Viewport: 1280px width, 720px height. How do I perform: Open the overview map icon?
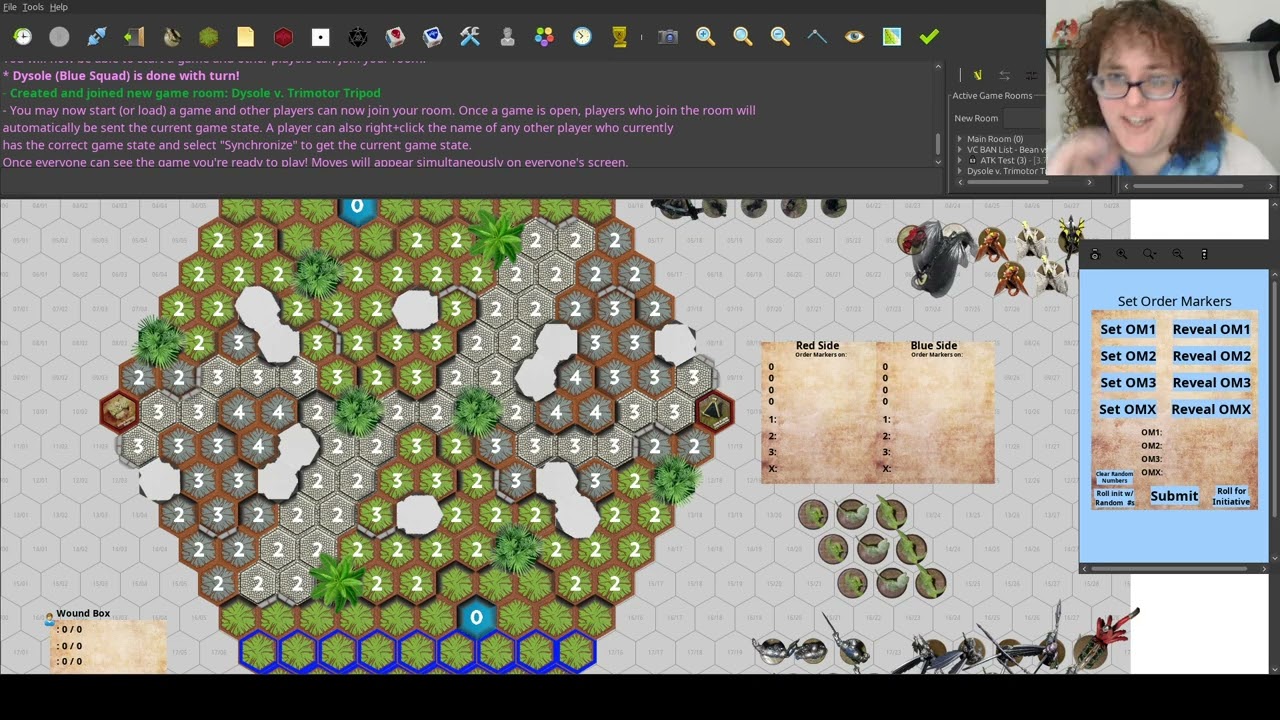892,37
